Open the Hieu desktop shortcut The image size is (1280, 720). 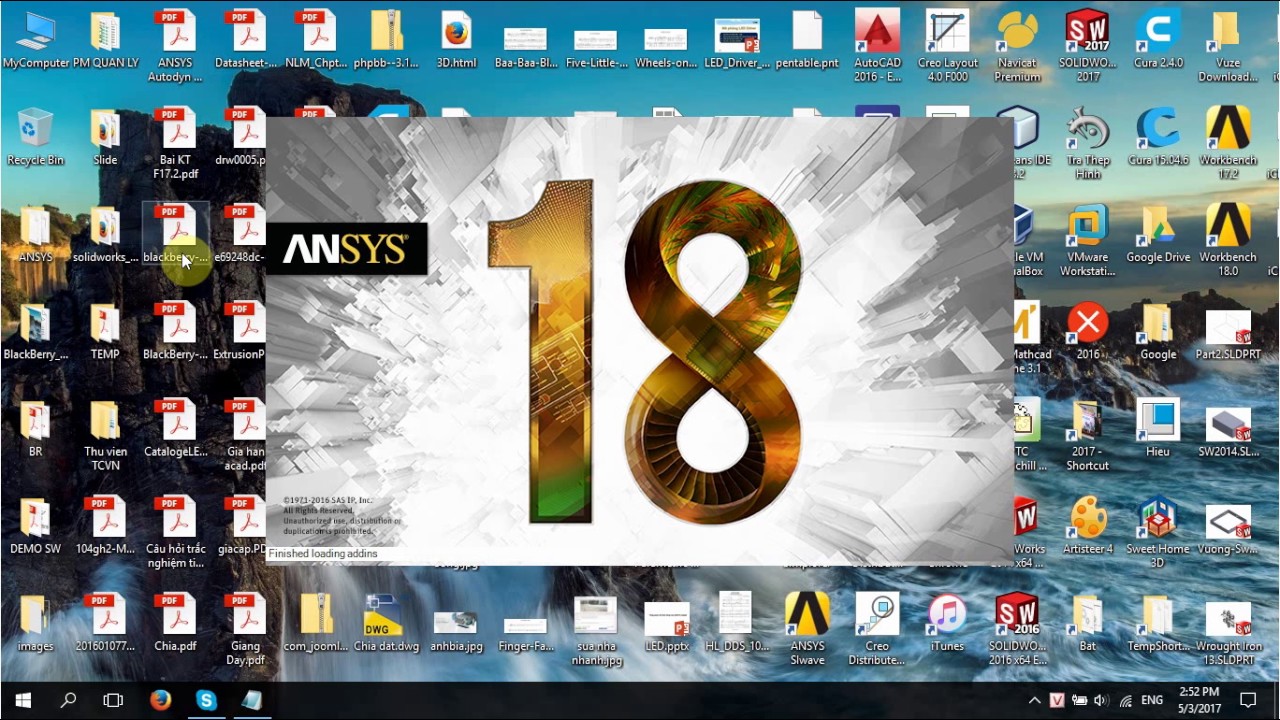(1157, 428)
